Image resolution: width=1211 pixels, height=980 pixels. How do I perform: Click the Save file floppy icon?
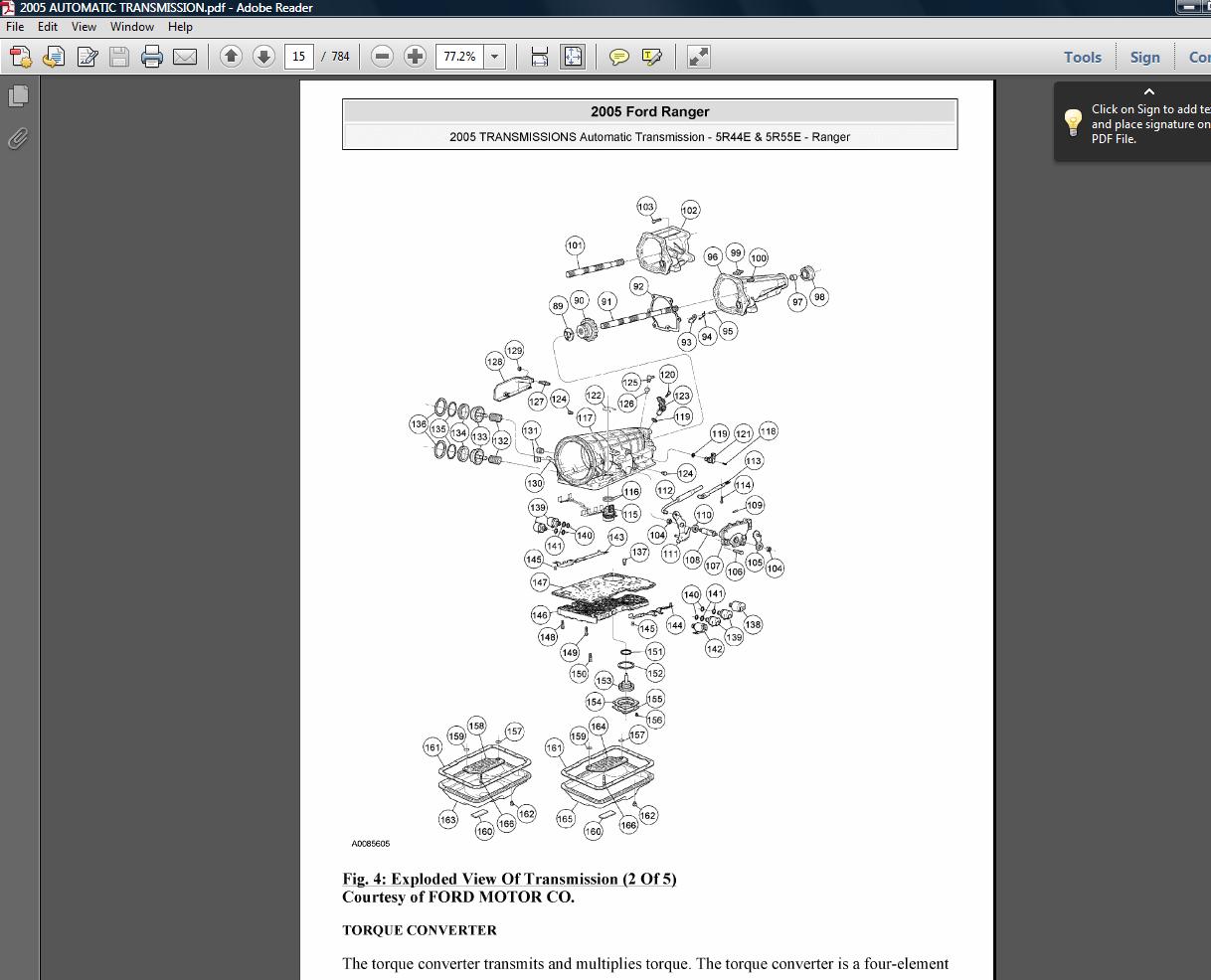click(x=119, y=57)
